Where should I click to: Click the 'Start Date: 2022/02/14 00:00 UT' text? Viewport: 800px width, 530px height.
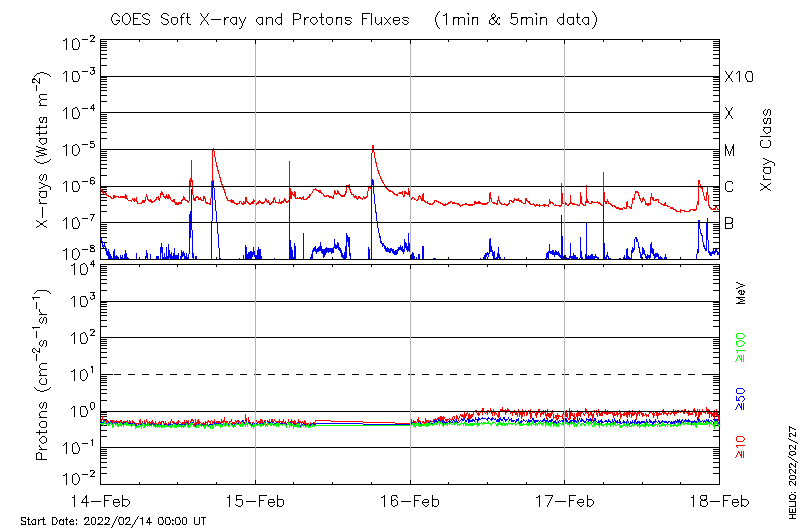pos(113,521)
